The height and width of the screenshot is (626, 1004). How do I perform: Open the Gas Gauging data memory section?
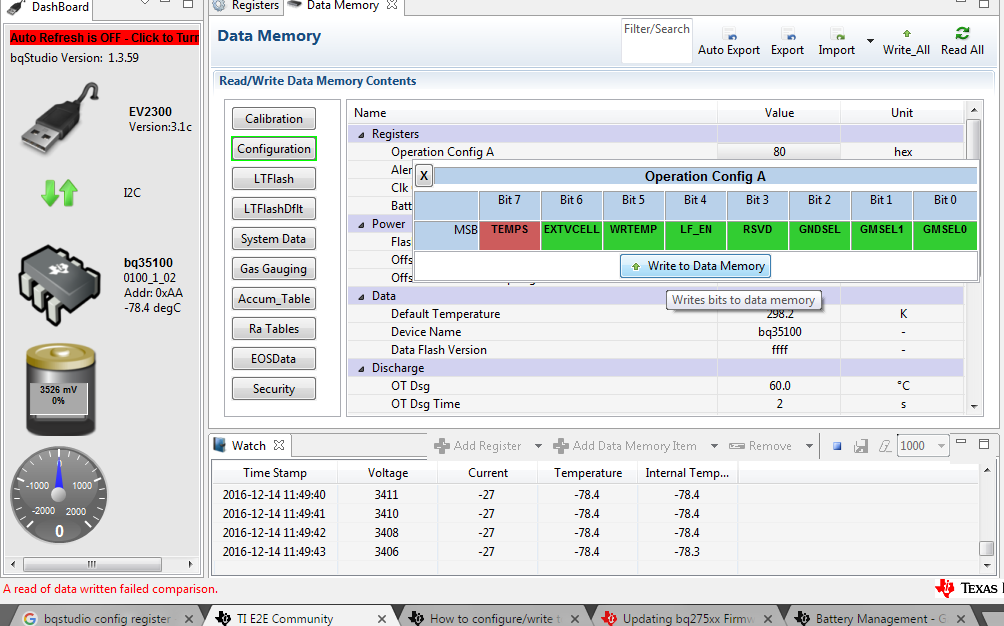273,269
